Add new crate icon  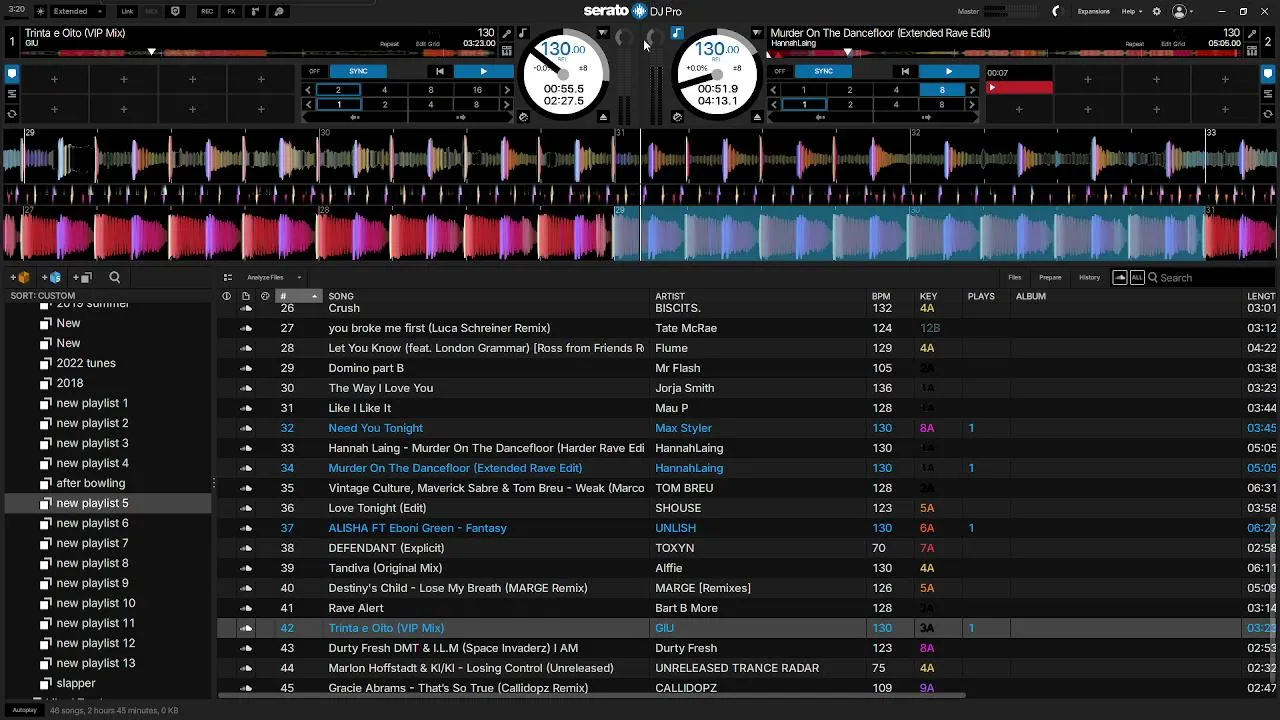pyautogui.click(x=20, y=277)
